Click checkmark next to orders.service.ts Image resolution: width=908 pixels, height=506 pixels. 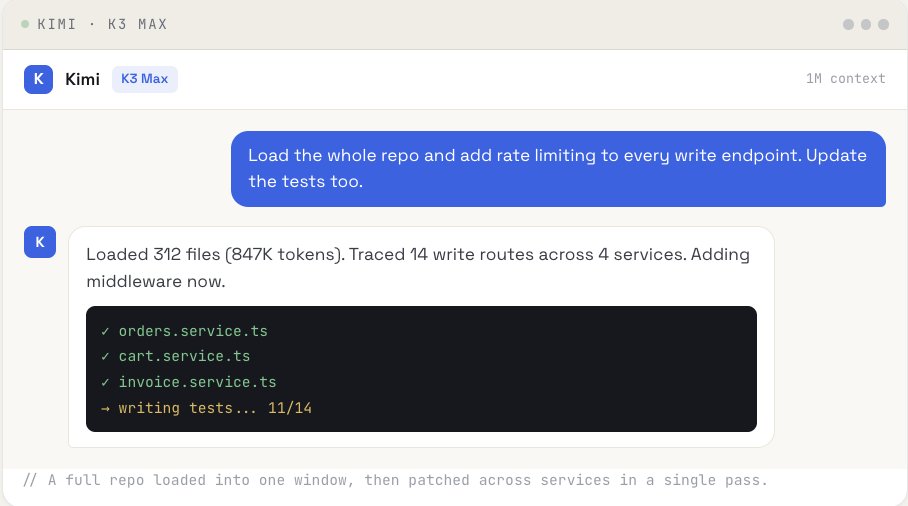(105, 331)
